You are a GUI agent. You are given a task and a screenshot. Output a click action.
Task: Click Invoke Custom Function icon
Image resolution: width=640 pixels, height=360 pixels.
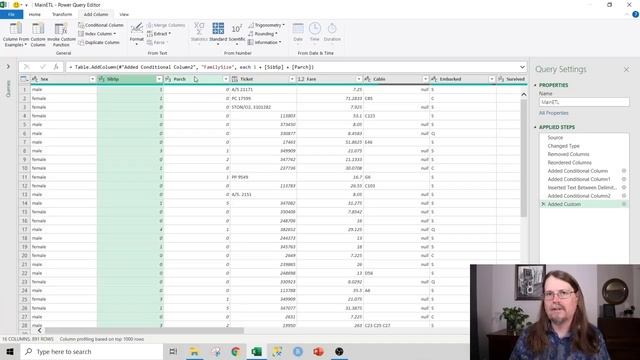click(x=61, y=29)
